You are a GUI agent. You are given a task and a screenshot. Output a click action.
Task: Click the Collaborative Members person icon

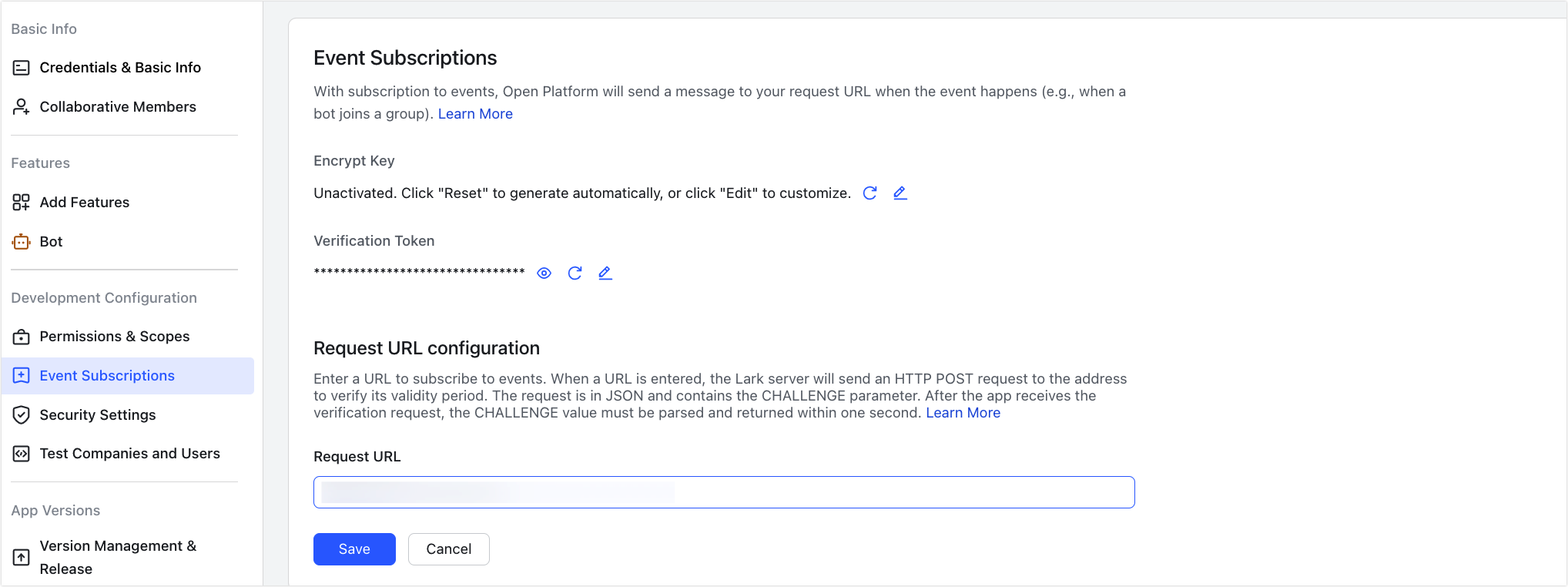click(20, 106)
